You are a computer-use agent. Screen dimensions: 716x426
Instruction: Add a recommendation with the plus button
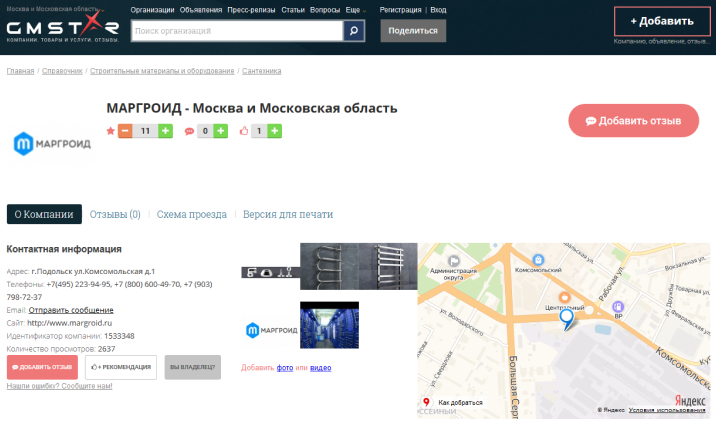274,131
